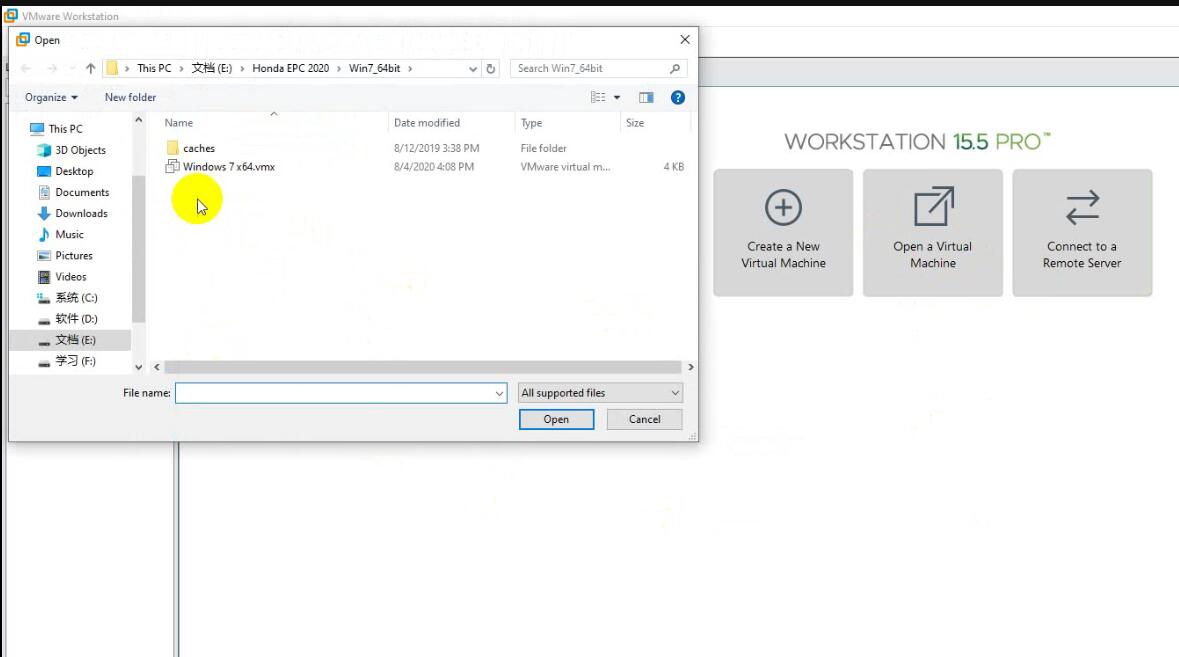Click Win7_64bit in the breadcrumb
This screenshot has height=657, width=1179.
(374, 68)
